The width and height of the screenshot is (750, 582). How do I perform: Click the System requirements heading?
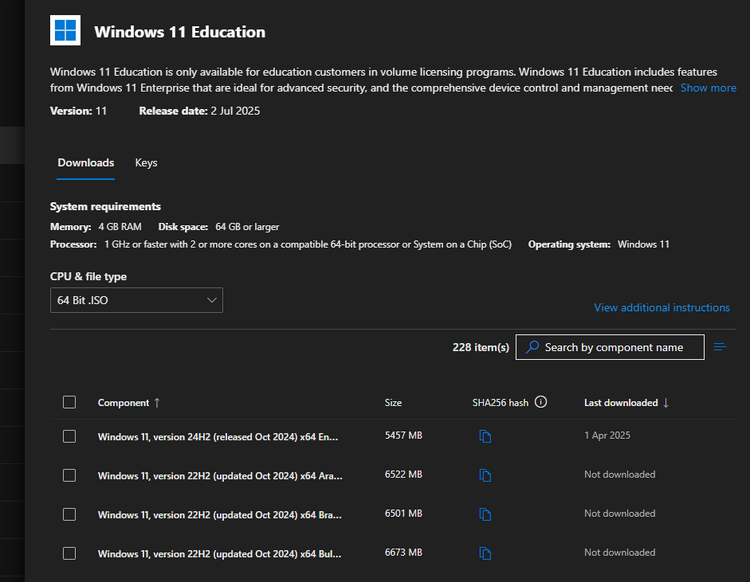(x=105, y=207)
